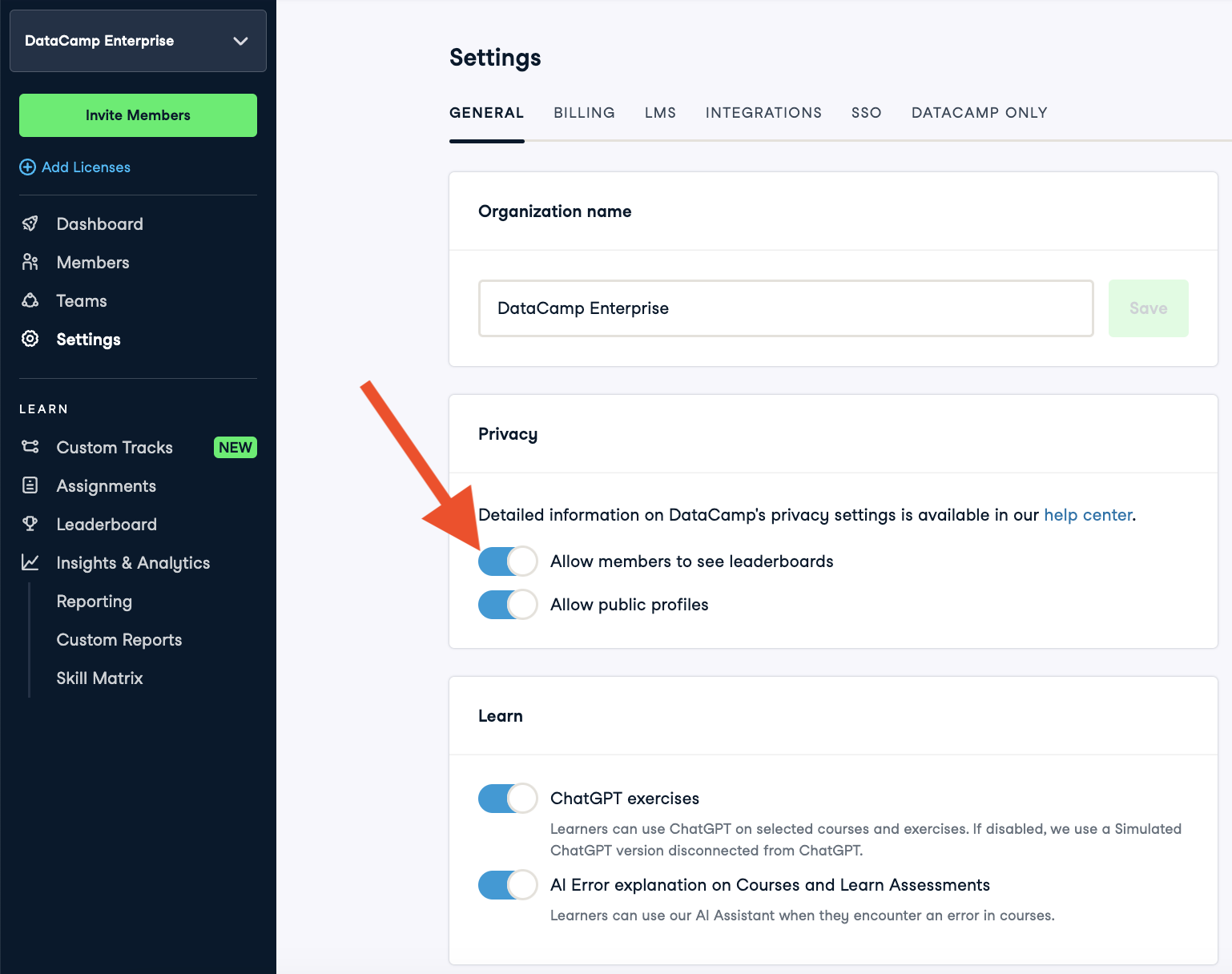Click the Members people icon
This screenshot has width=1232, height=974.
pyautogui.click(x=30, y=262)
